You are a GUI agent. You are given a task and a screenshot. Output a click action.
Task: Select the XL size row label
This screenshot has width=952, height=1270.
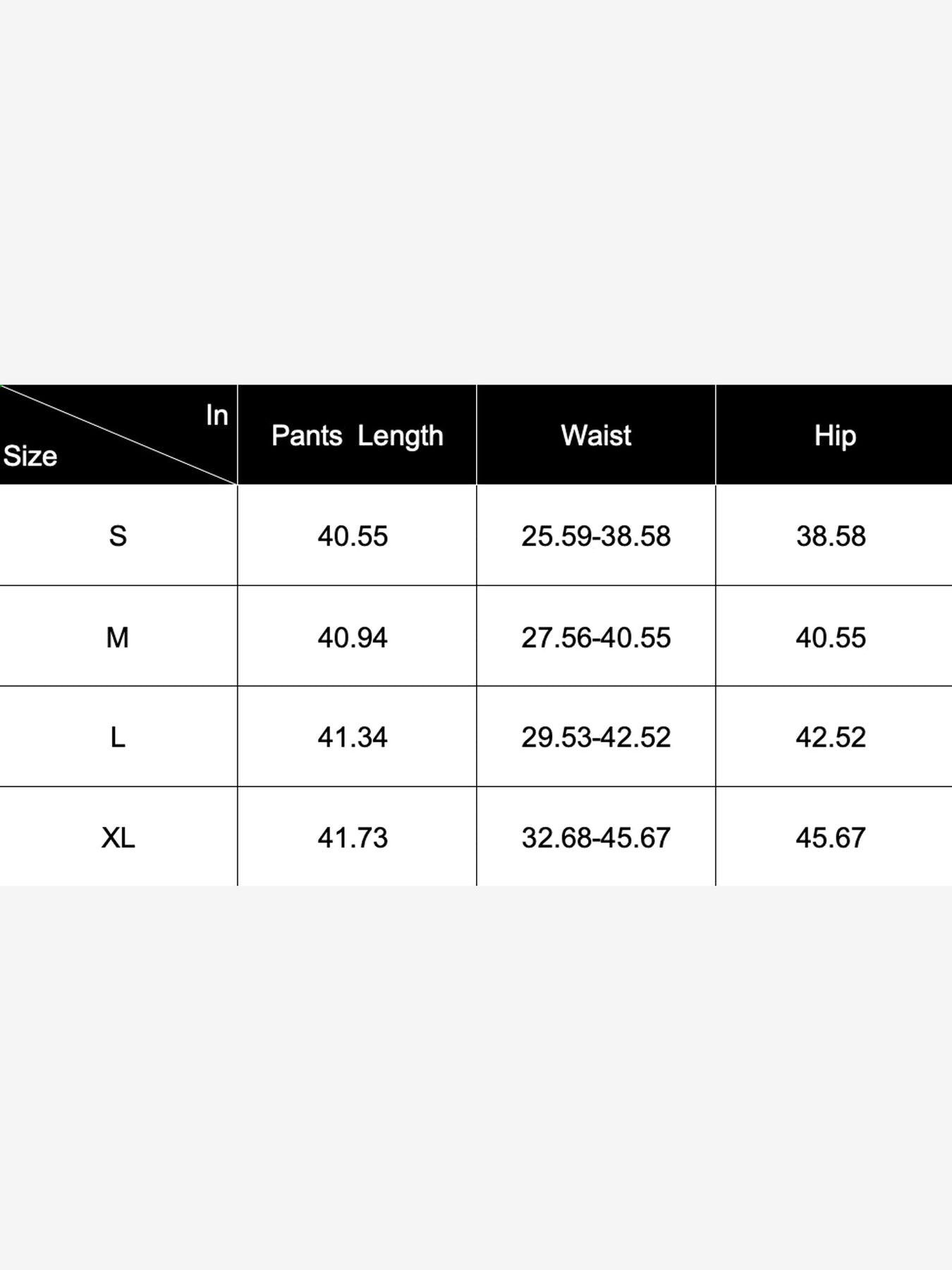pos(118,838)
